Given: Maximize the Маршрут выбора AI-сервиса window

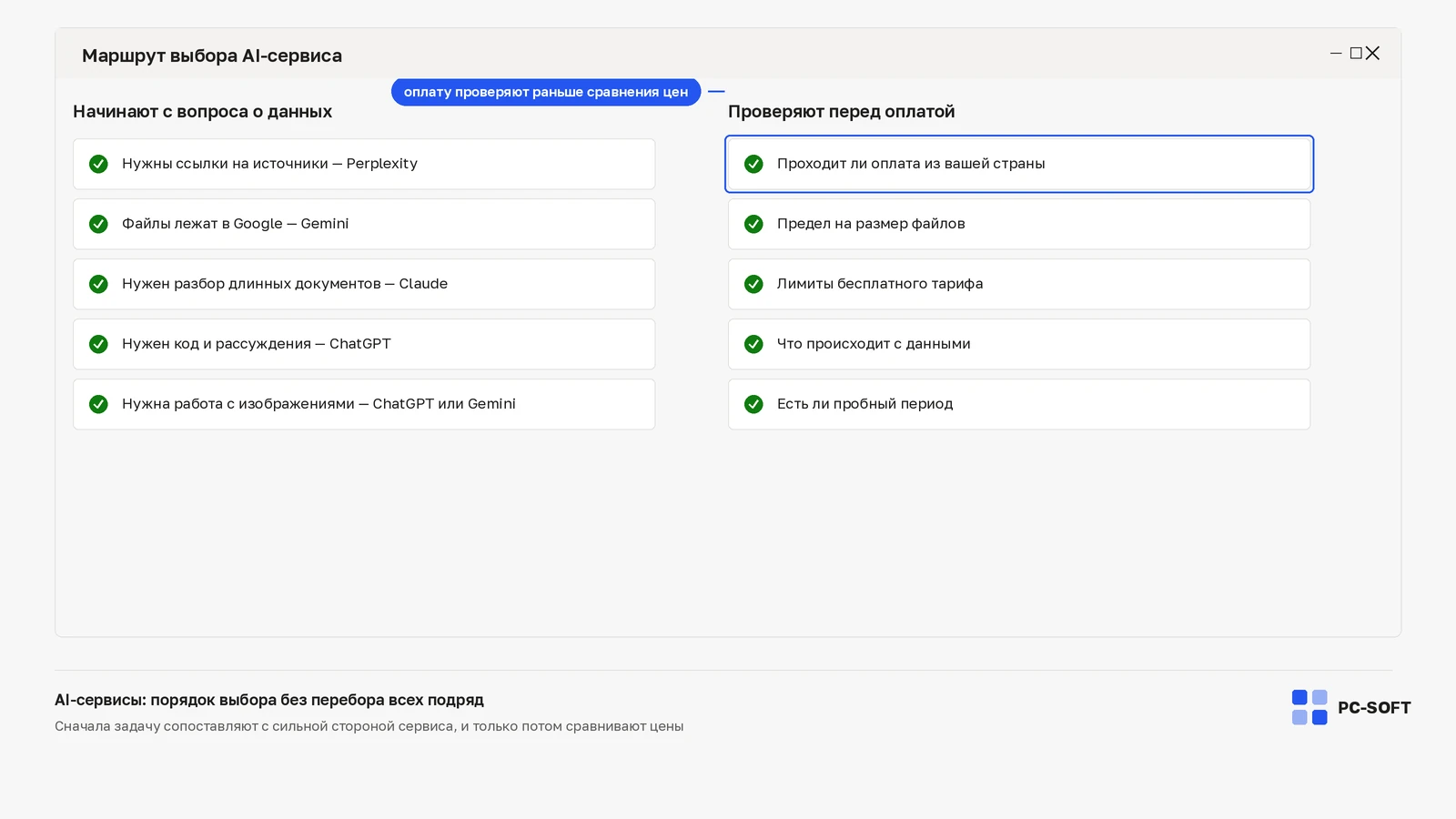Looking at the screenshot, I should coord(1356,54).
